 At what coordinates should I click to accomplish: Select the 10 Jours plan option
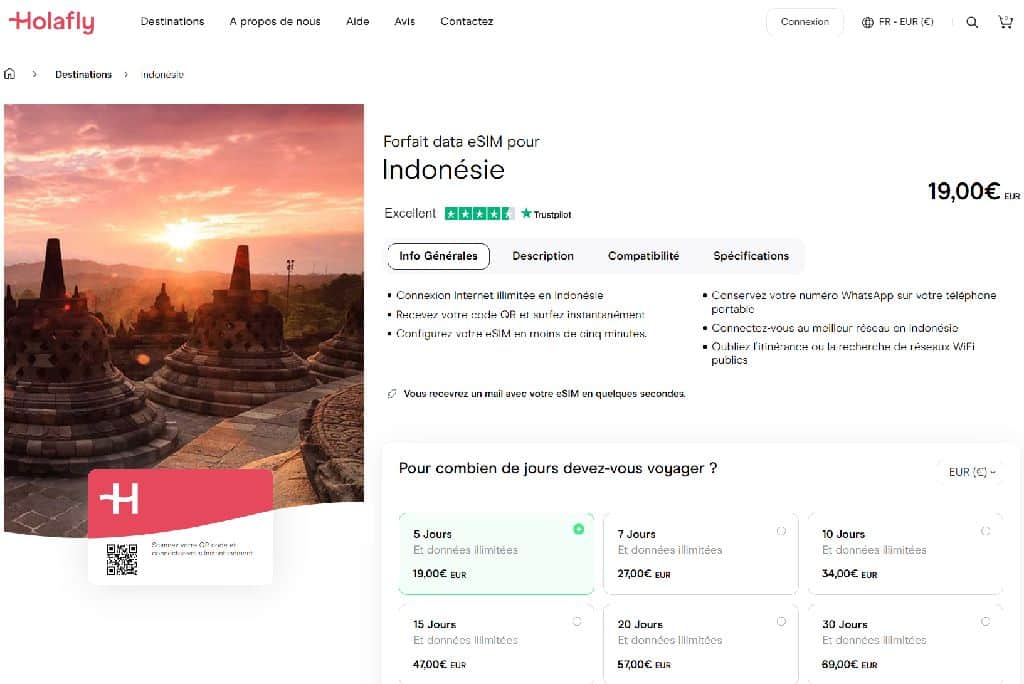click(x=904, y=553)
